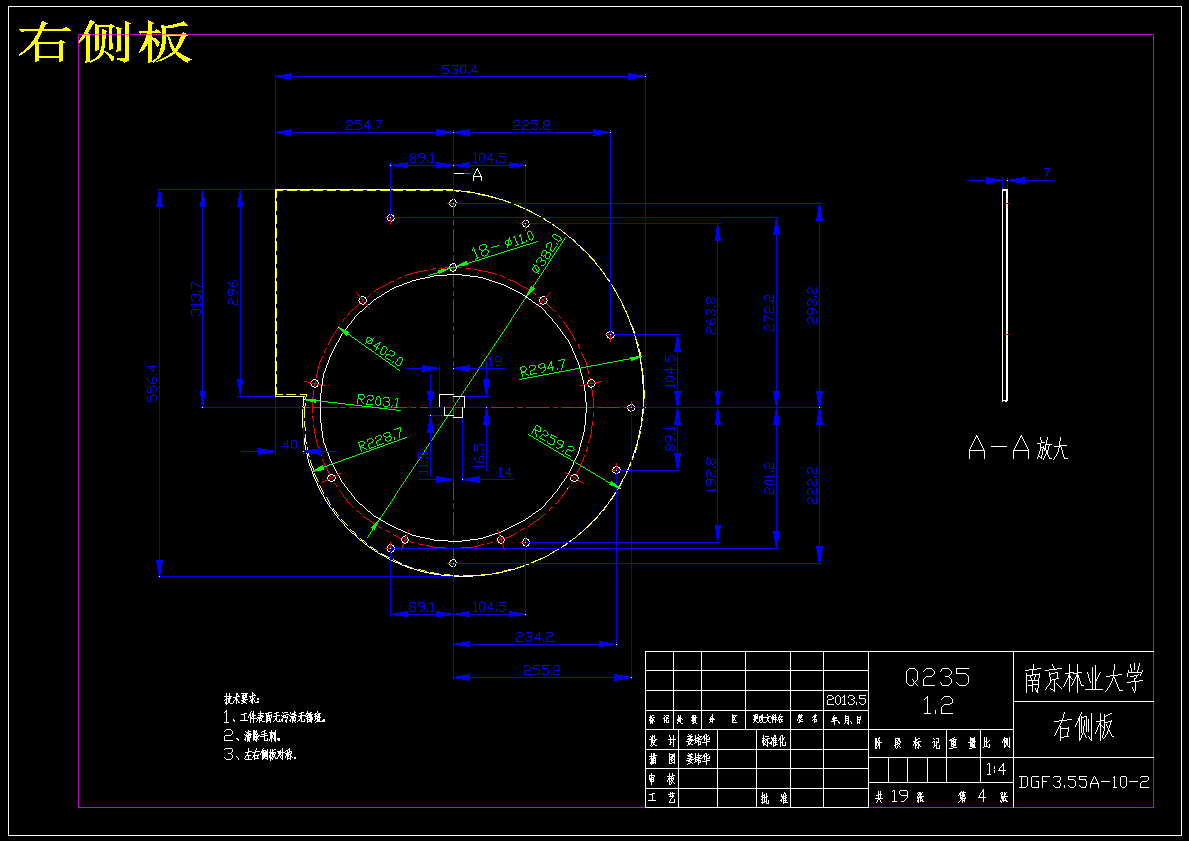Screen dimensions: 1189x841
Task: Click the 1:4 scale value
Action: pyautogui.click(x=996, y=770)
